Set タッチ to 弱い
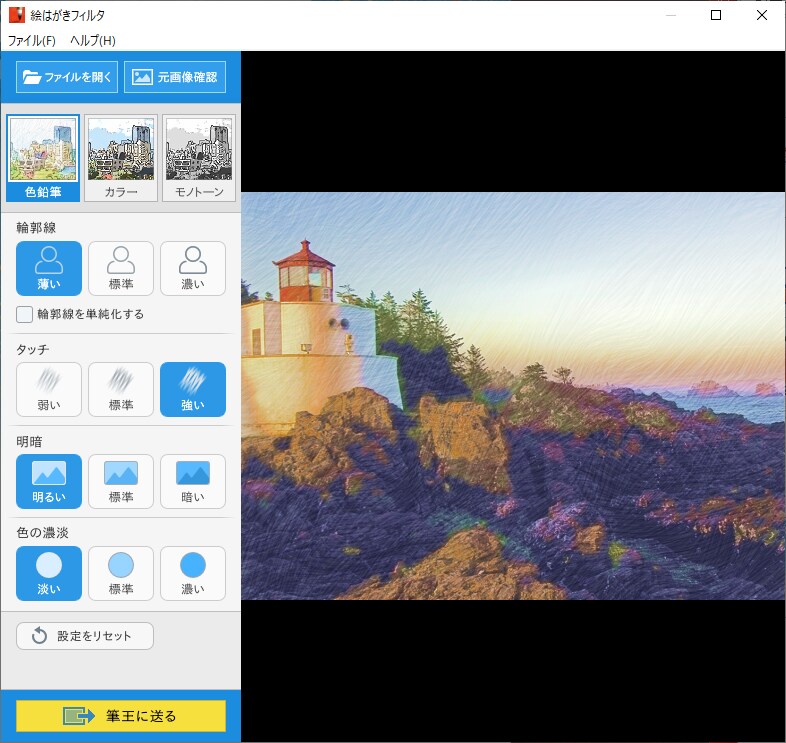Screen dimensions: 786x743 [x=49, y=390]
